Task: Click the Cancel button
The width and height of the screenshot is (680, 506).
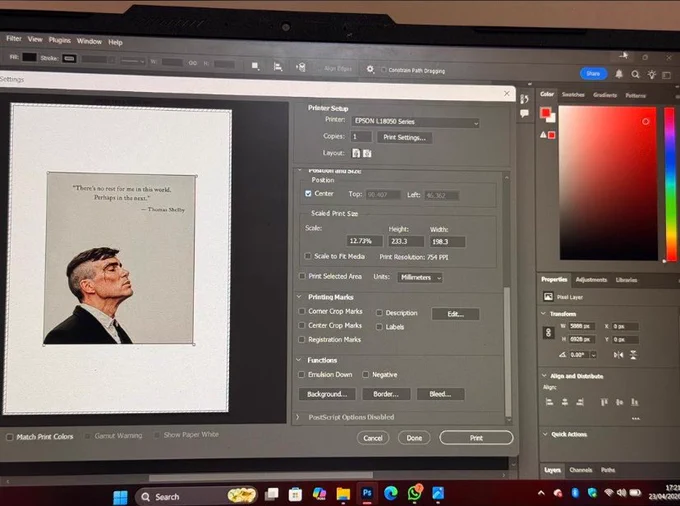Action: tap(373, 438)
